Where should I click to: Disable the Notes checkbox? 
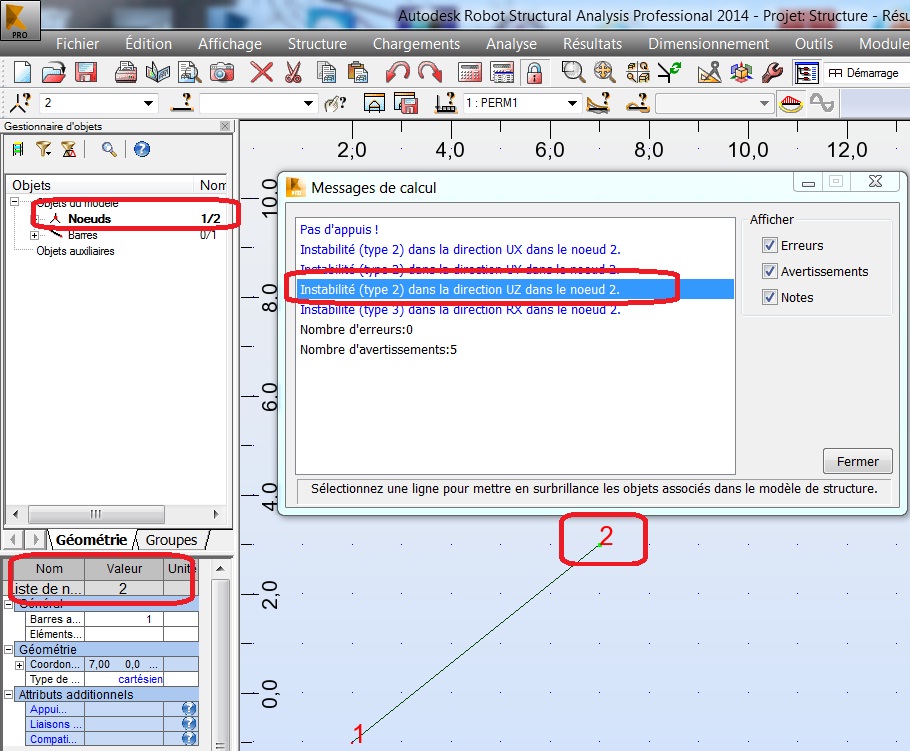[x=769, y=297]
